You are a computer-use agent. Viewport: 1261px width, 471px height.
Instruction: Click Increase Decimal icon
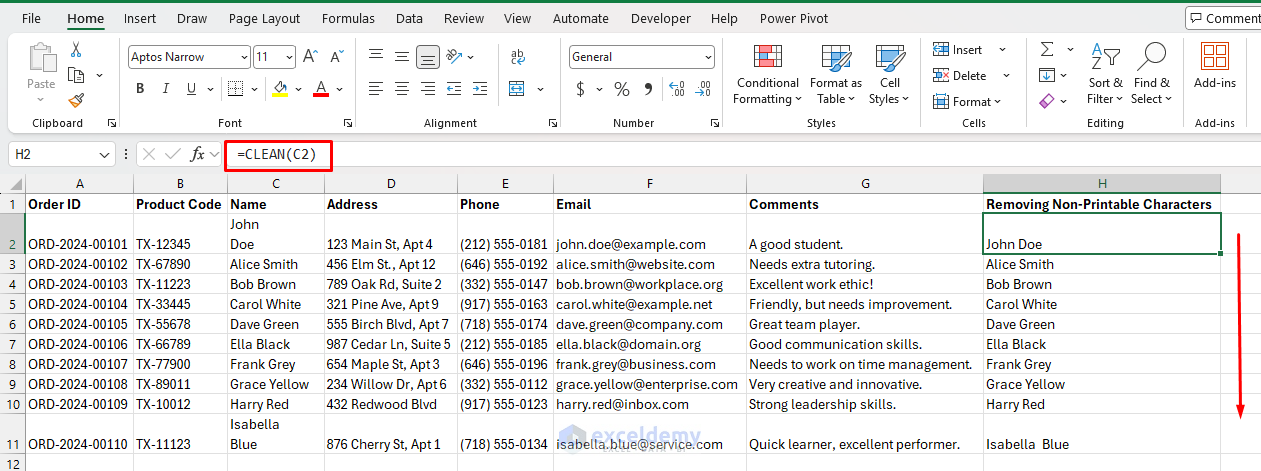pos(677,89)
